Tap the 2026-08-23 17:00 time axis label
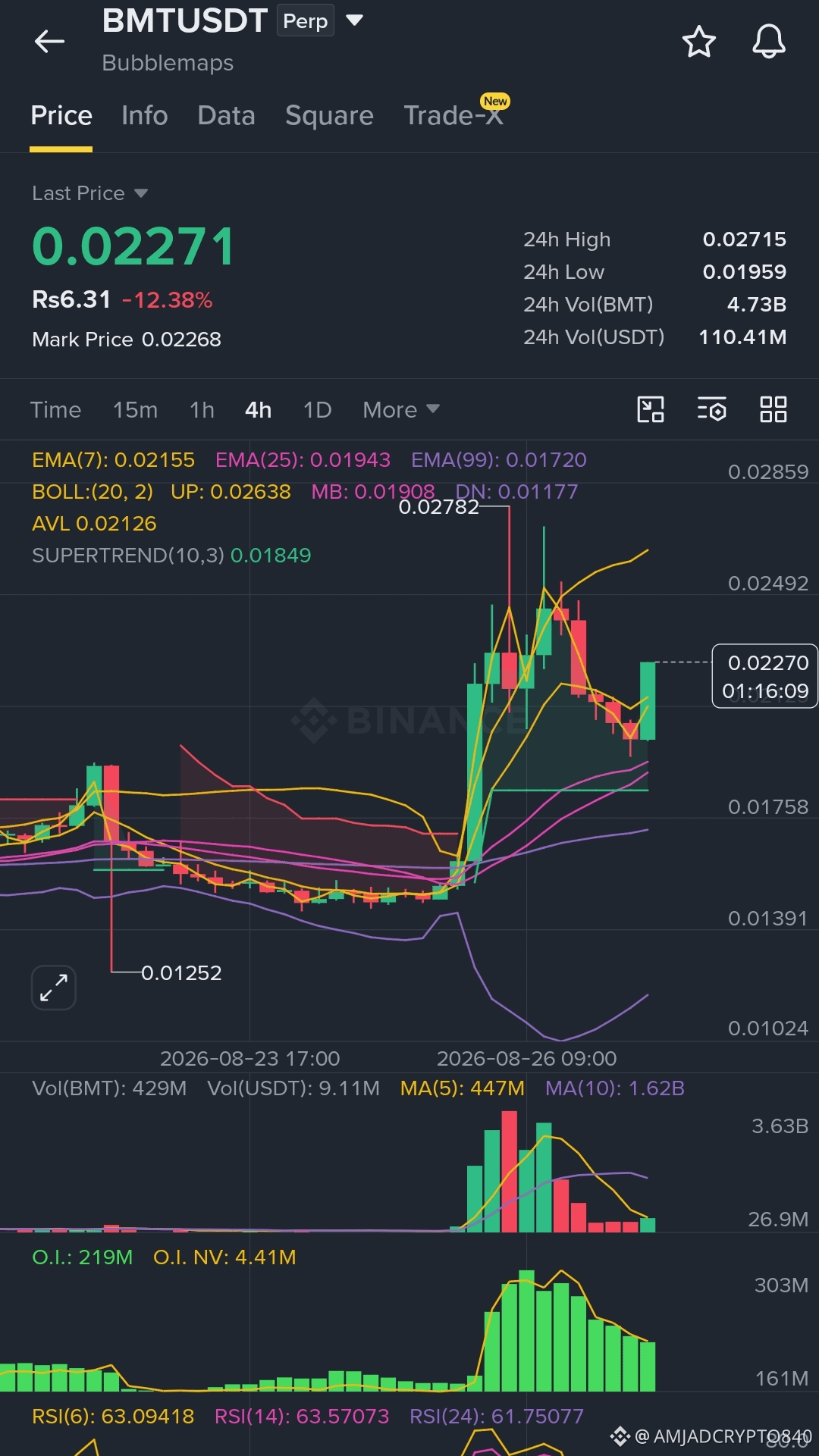819x1456 pixels. coord(249,1058)
